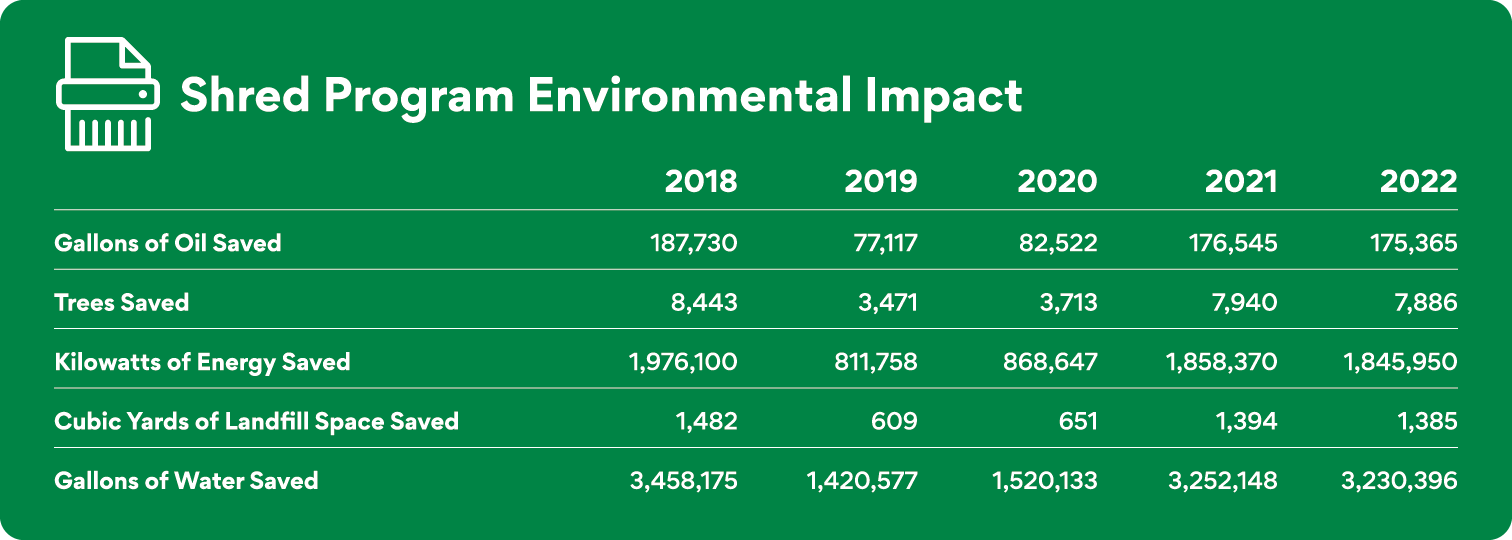Viewport: 1512px width, 540px height.
Task: Select the 3,471 trees value for 2019
Action: (884, 302)
